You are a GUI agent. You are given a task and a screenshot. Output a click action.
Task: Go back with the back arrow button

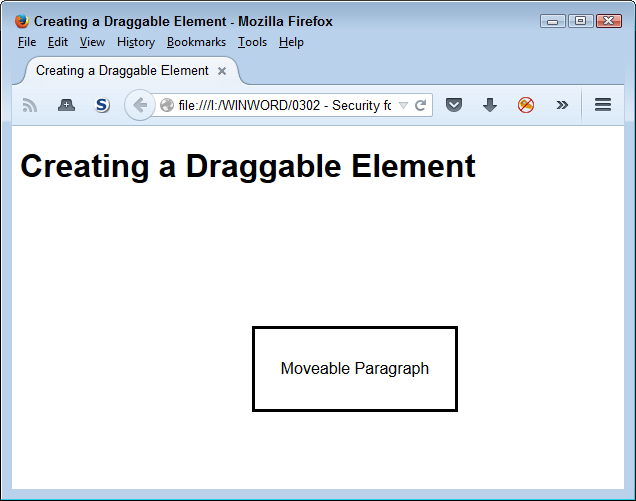pyautogui.click(x=140, y=105)
